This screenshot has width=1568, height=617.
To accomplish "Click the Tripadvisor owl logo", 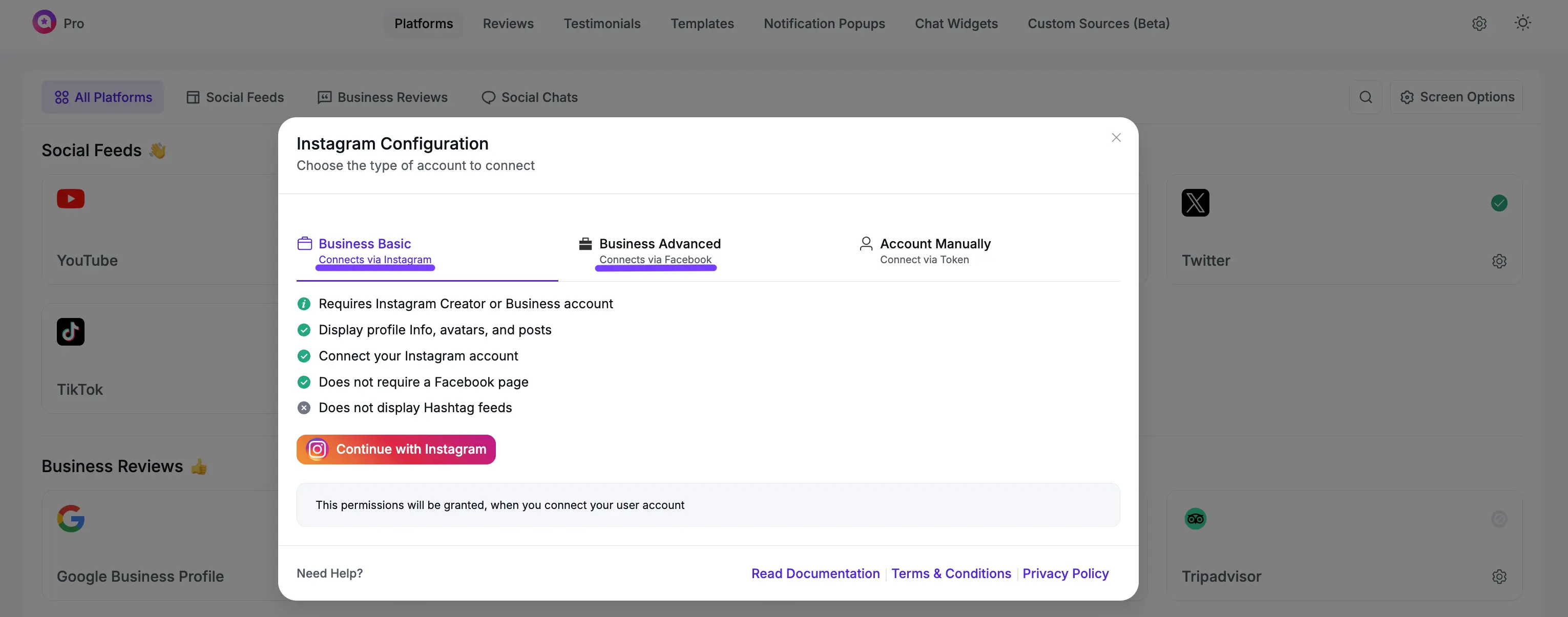I will point(1195,519).
